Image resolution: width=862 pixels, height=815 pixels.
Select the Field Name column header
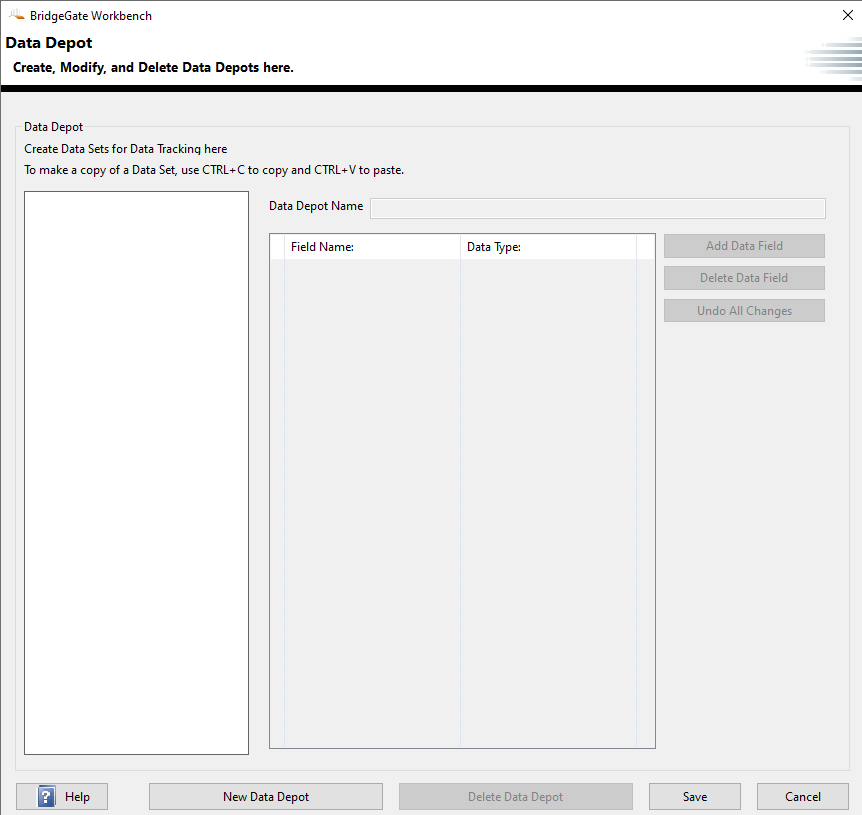(372, 247)
